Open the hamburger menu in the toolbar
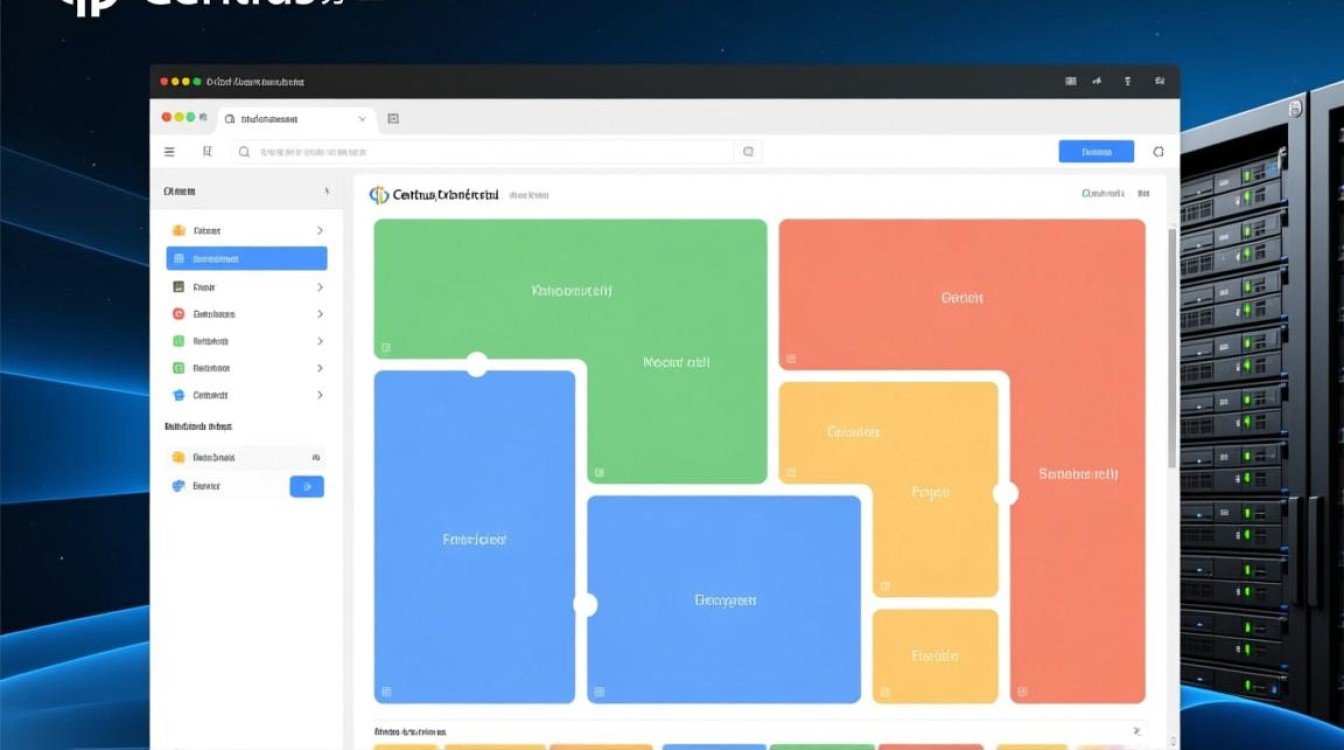The height and width of the screenshot is (750, 1344). coord(169,152)
